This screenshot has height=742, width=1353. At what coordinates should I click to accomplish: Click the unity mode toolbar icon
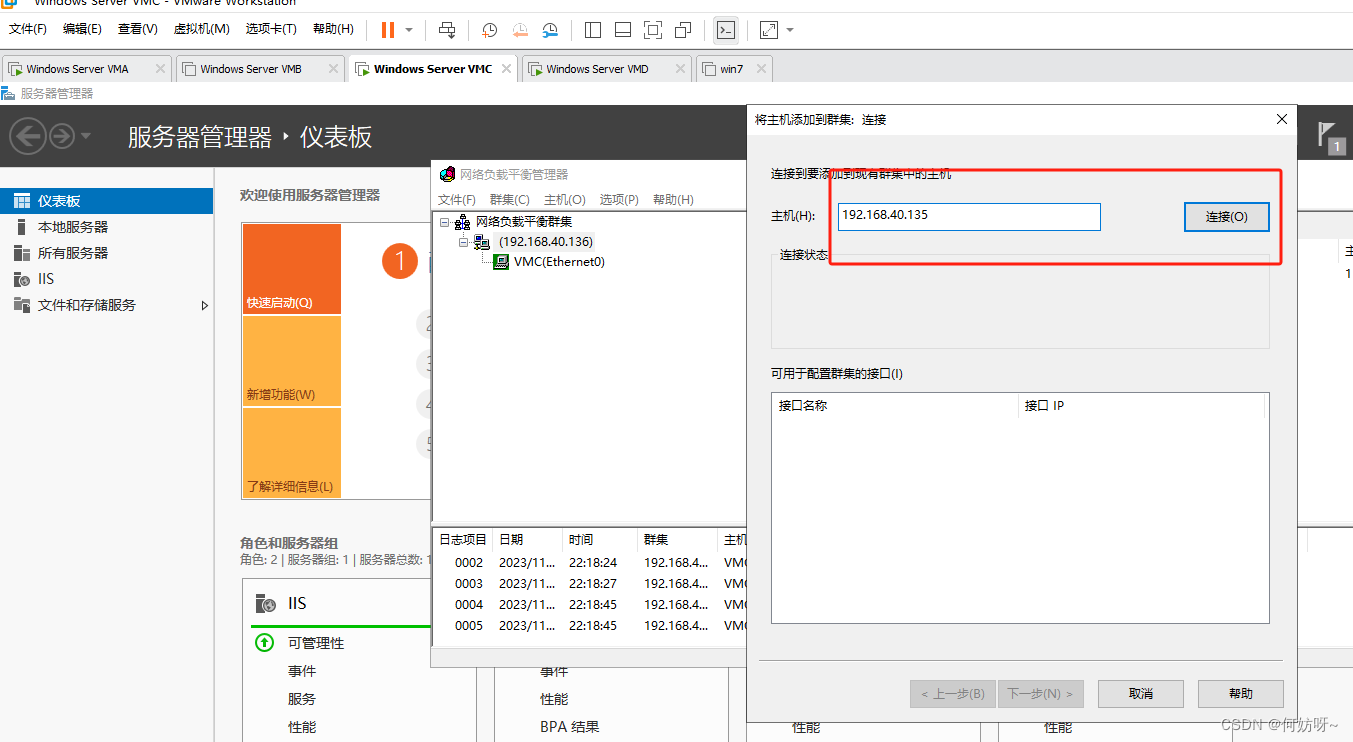click(x=683, y=30)
